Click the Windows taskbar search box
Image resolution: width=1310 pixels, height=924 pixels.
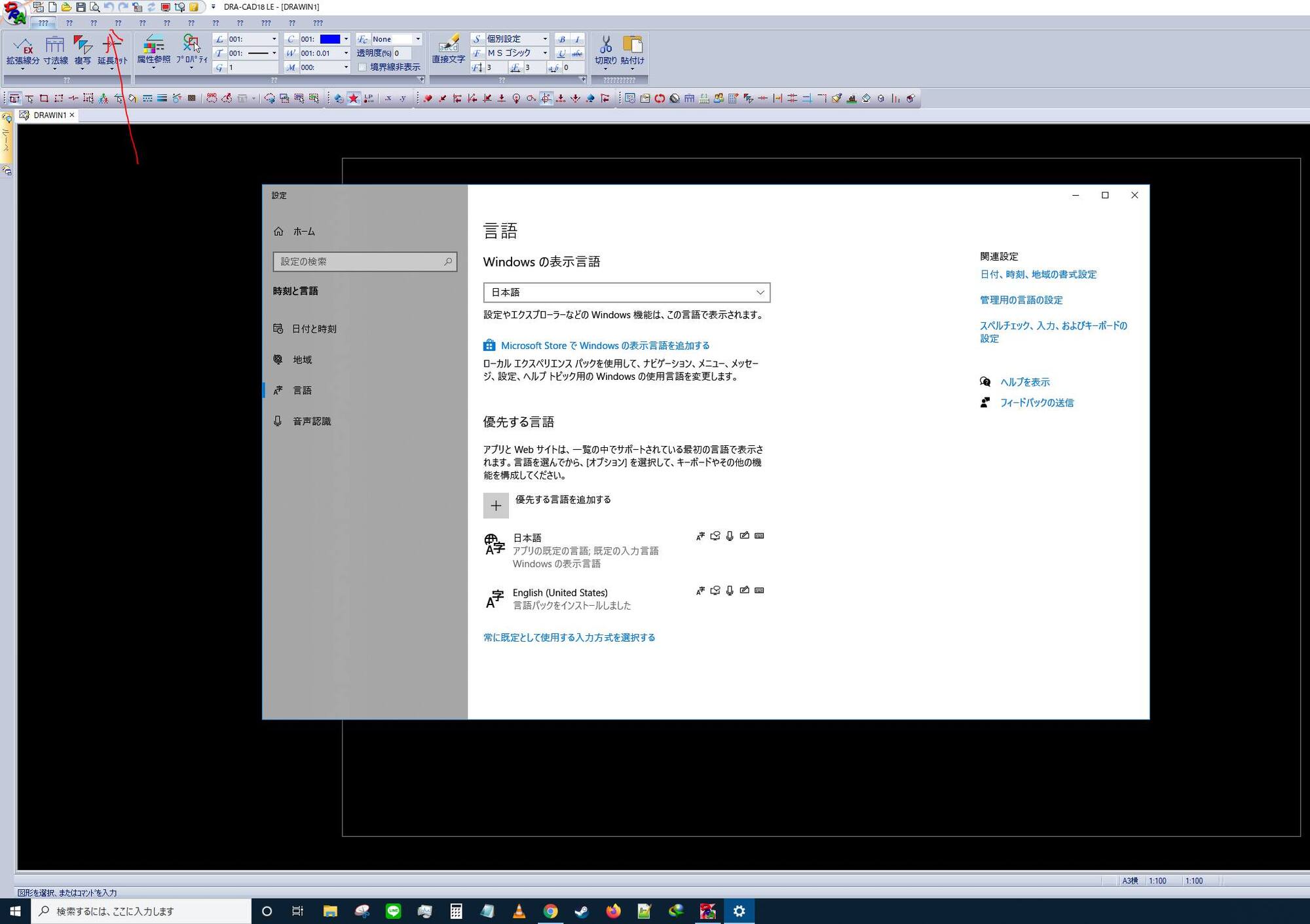(x=141, y=911)
